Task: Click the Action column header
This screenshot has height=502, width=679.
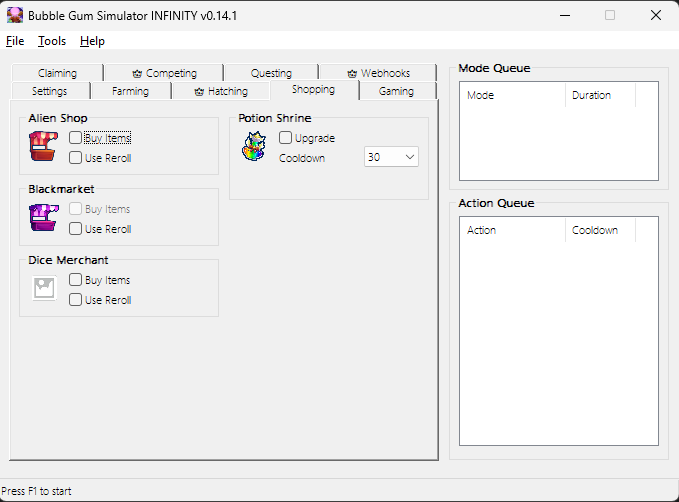Action: (512, 230)
